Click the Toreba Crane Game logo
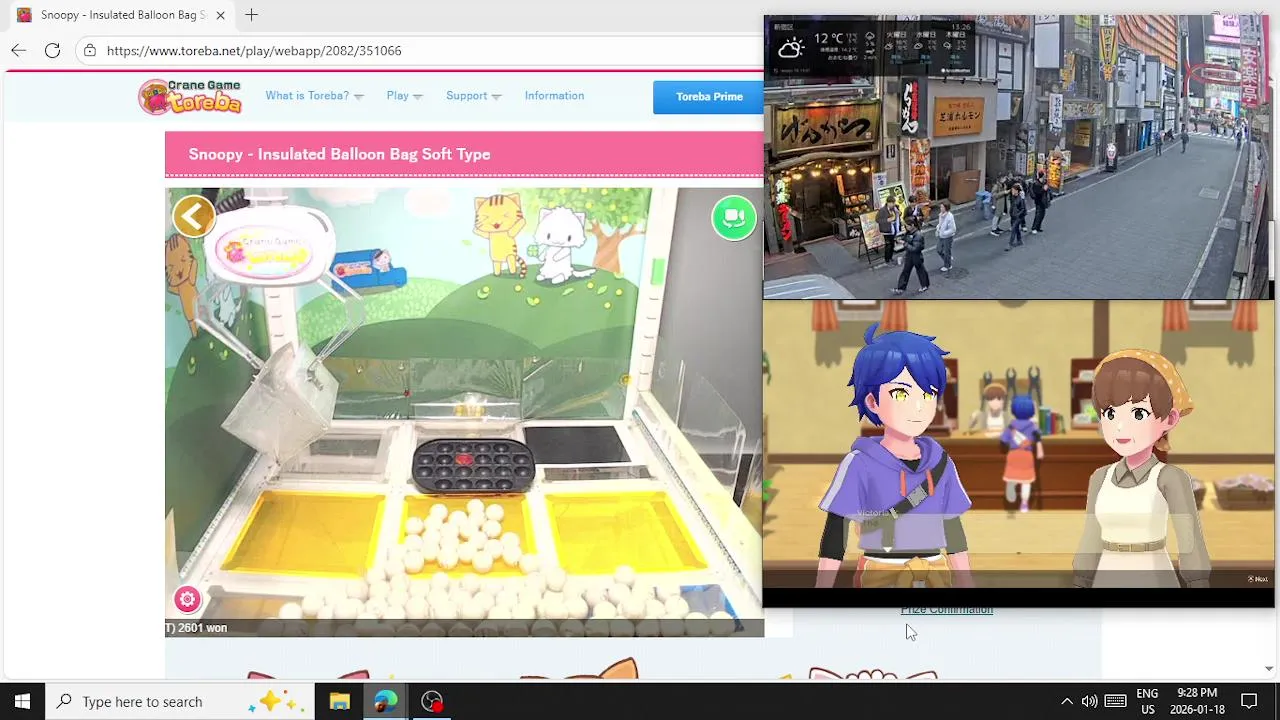1280x720 pixels. [191, 96]
